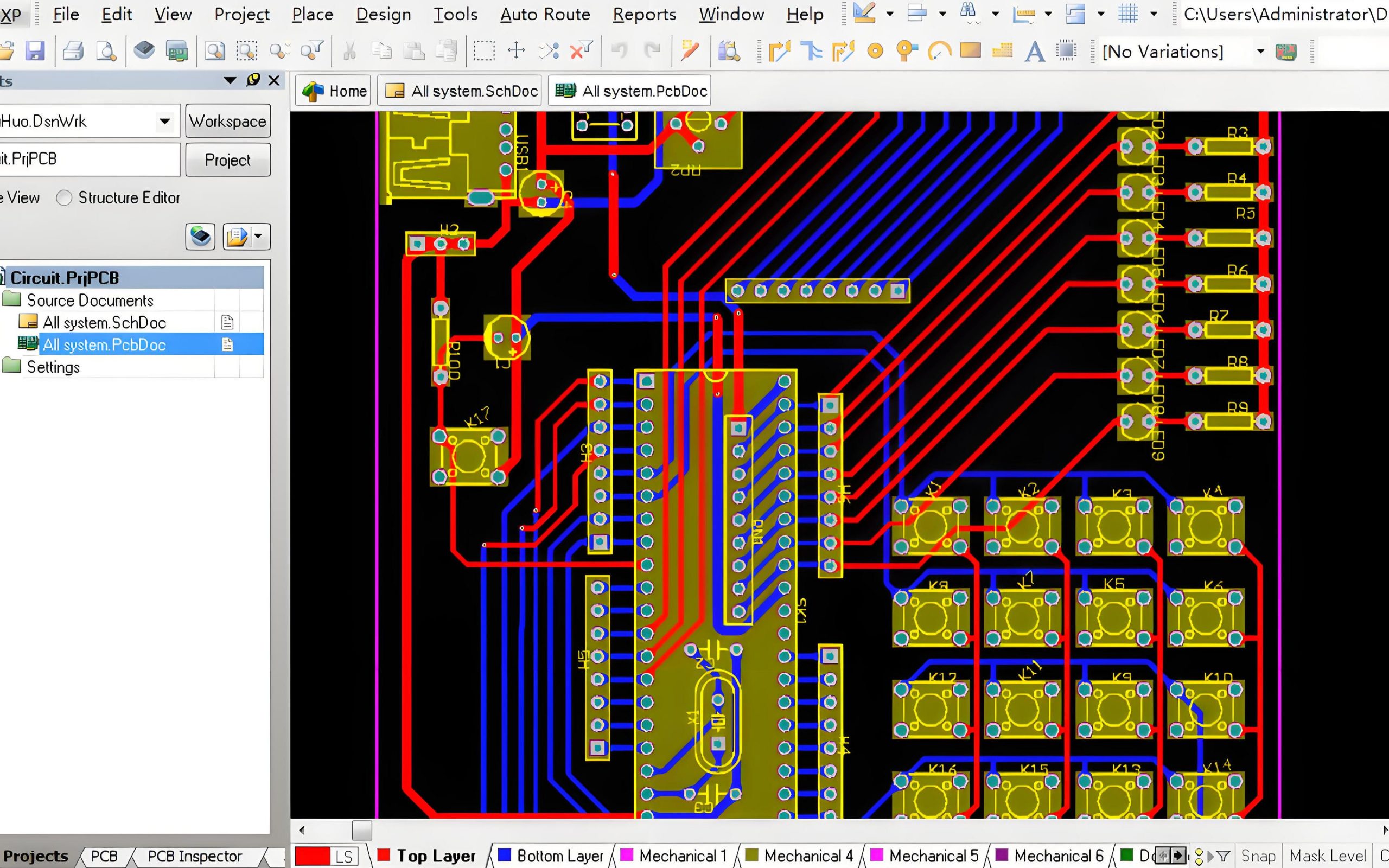Open the Grids dropdown arrow
The width and height of the screenshot is (1389, 868).
coord(1154,14)
